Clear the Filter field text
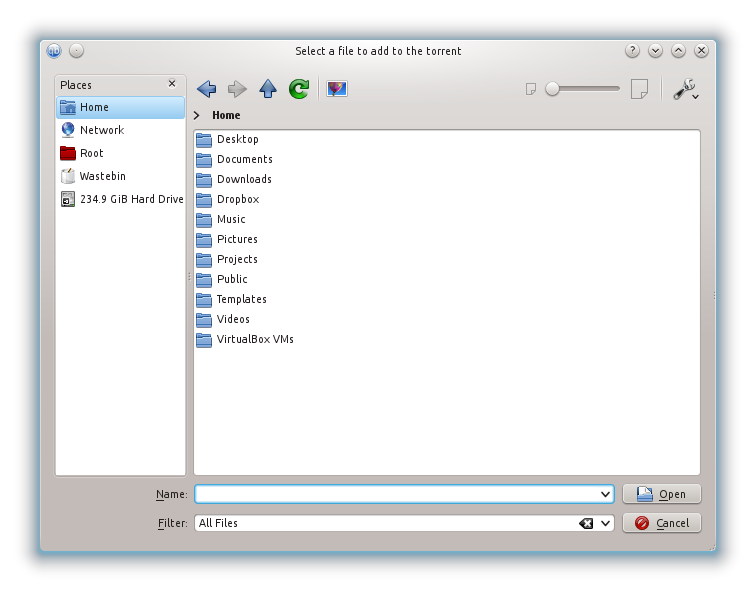 [x=586, y=523]
